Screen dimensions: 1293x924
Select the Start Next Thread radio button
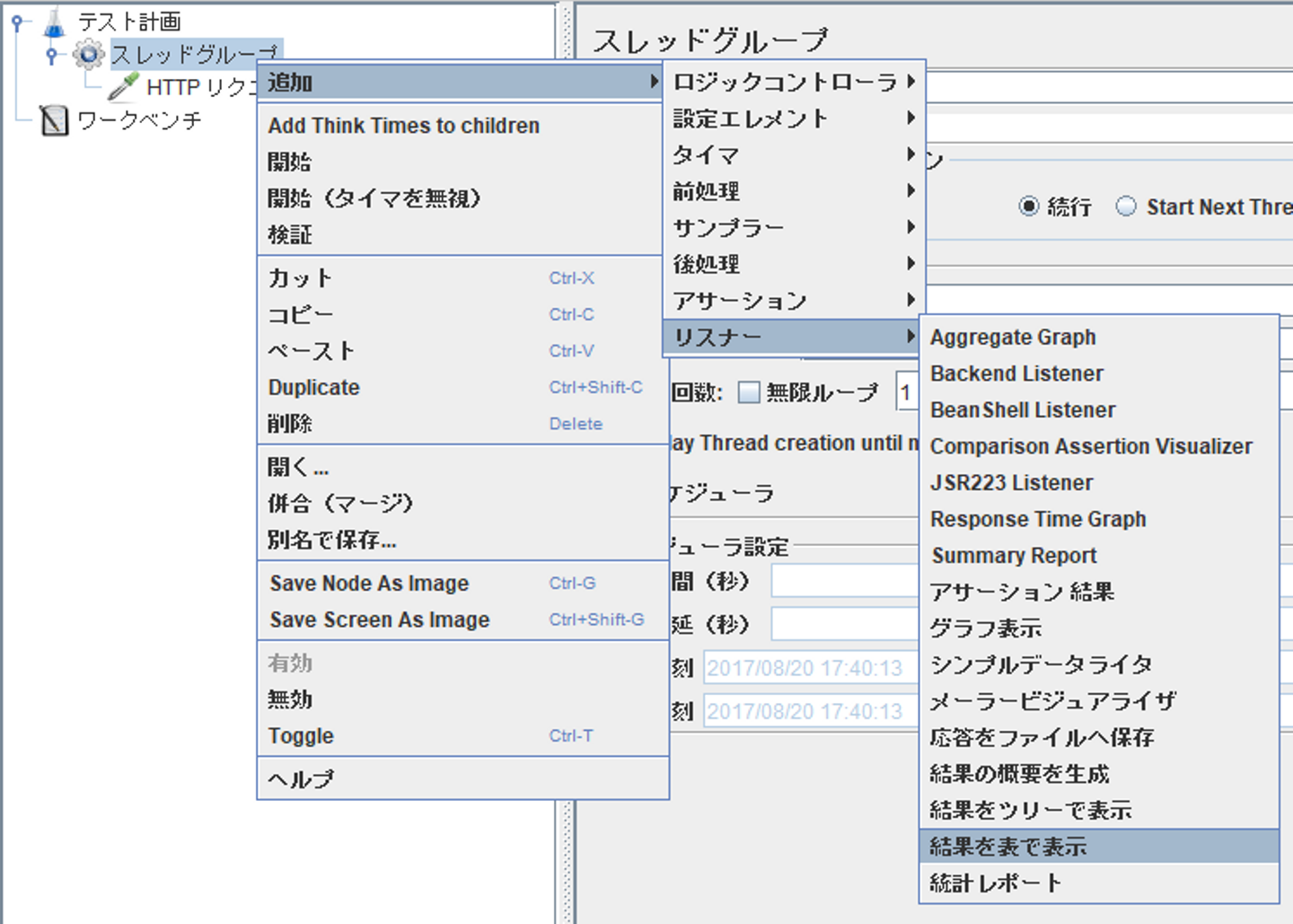tap(1126, 207)
